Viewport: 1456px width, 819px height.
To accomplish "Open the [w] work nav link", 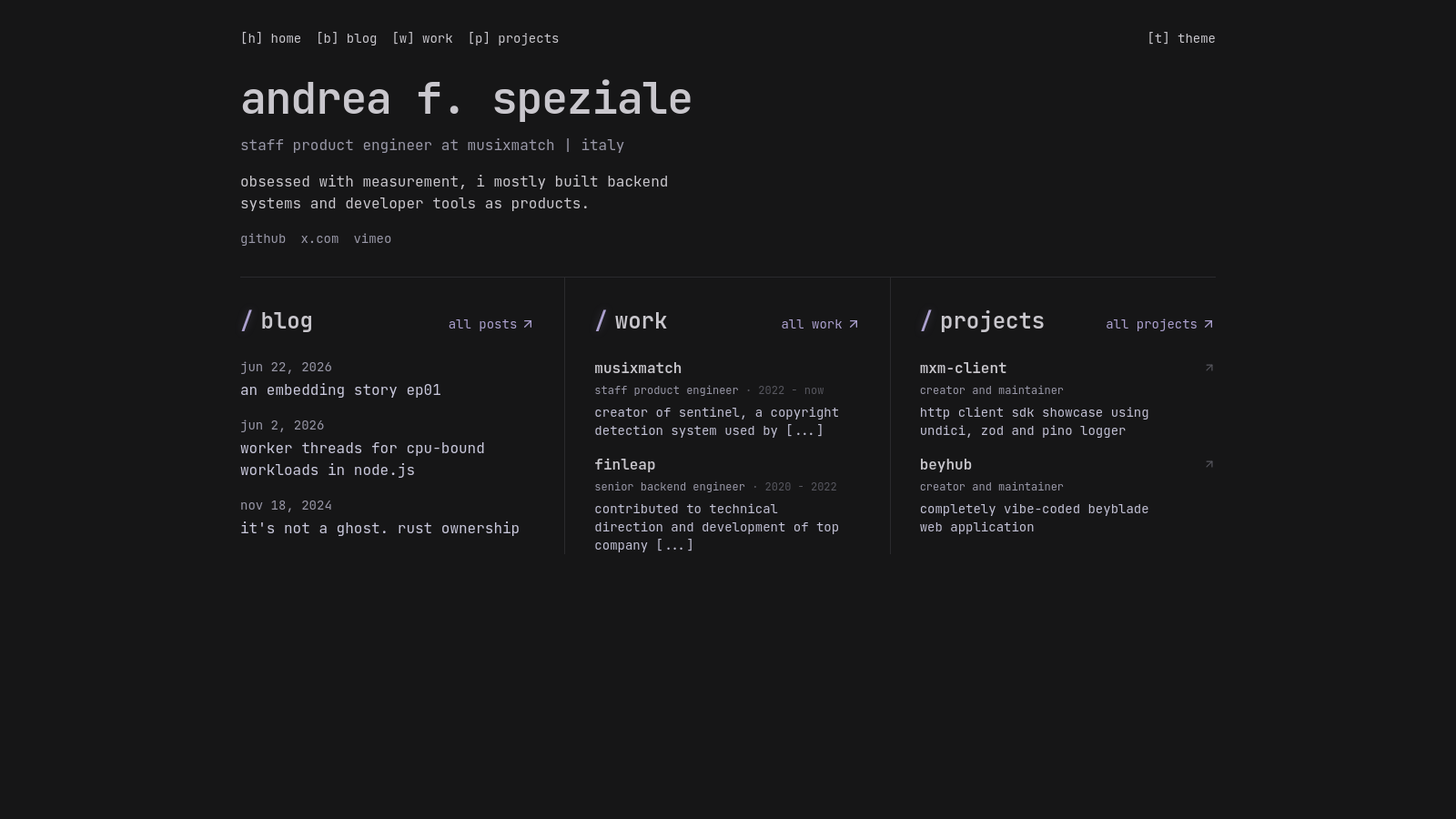I will pos(422,38).
